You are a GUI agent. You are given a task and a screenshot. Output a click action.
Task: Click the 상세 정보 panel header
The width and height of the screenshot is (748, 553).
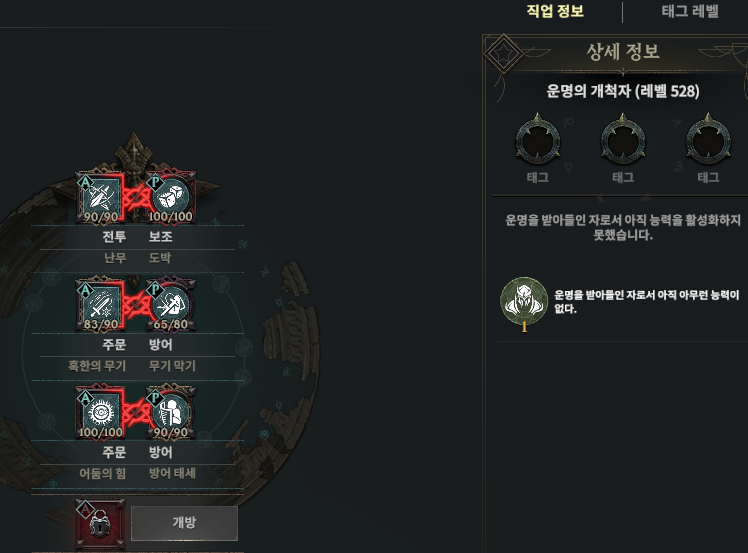(x=623, y=52)
